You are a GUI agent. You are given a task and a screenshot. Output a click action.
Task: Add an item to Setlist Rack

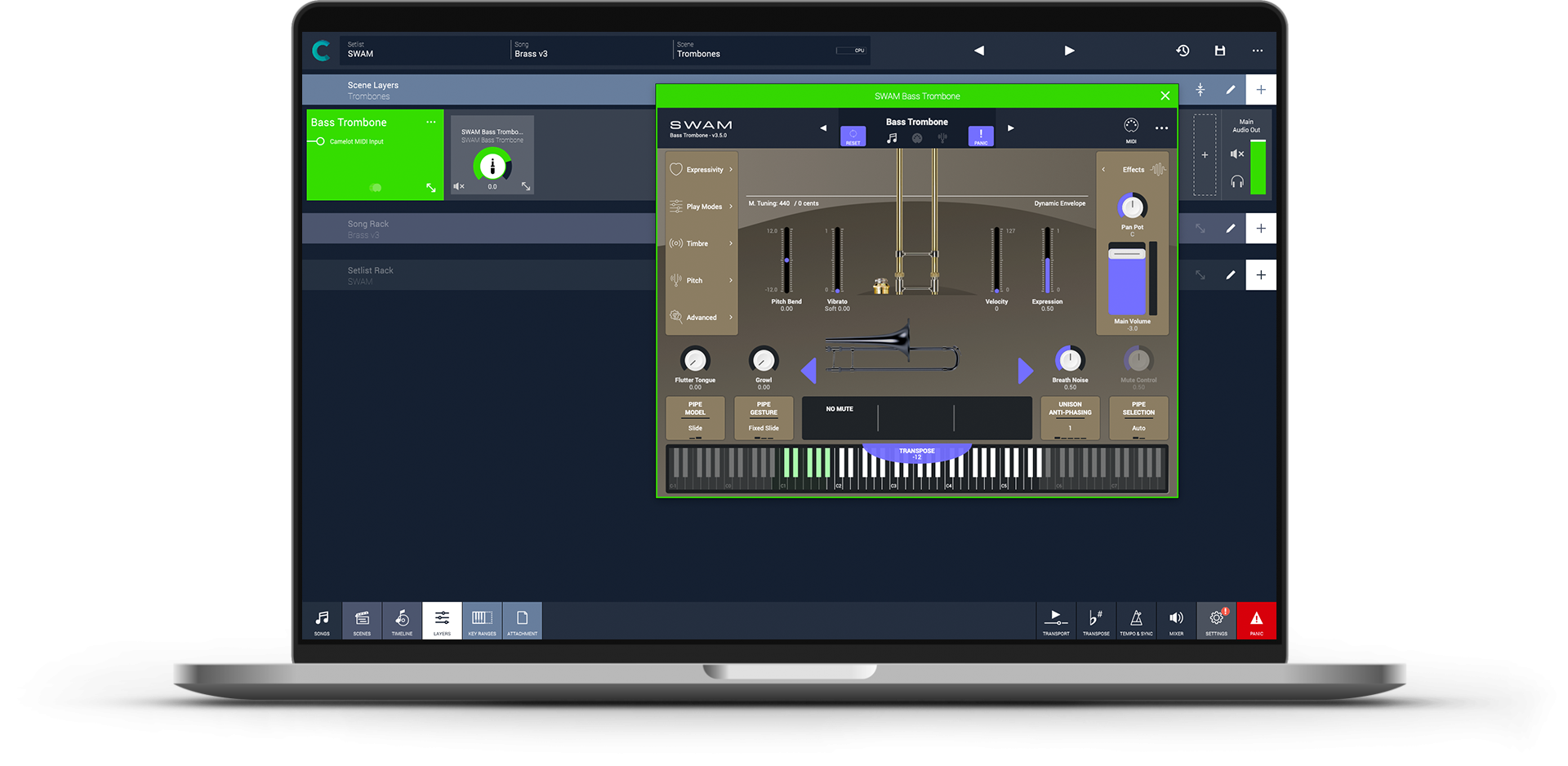1261,275
